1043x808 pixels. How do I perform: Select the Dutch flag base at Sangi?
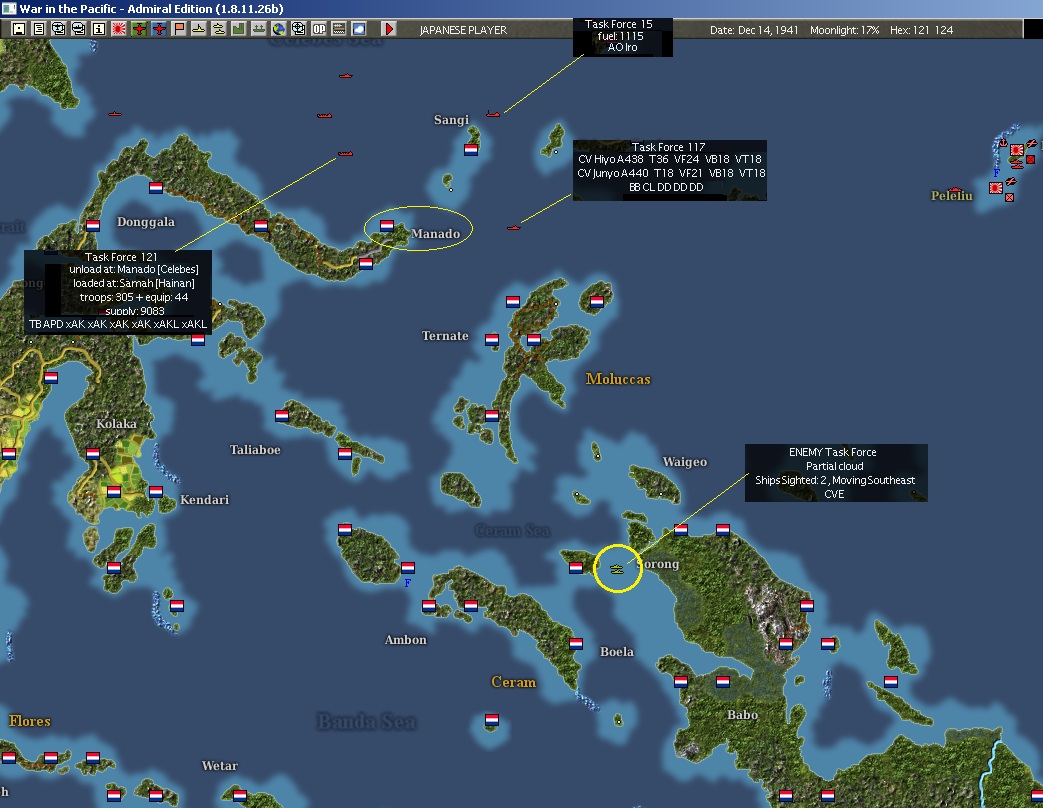coord(471,150)
